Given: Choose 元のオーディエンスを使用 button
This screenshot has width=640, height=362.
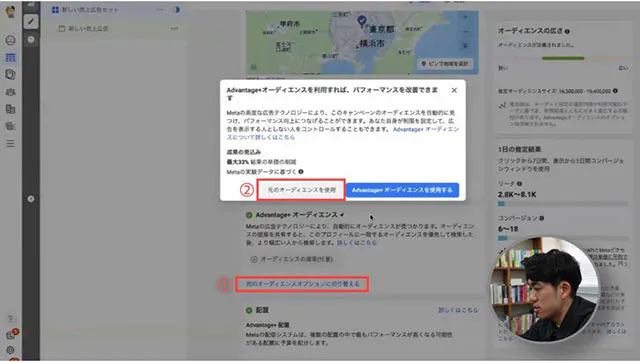Looking at the screenshot, I should pos(301,190).
